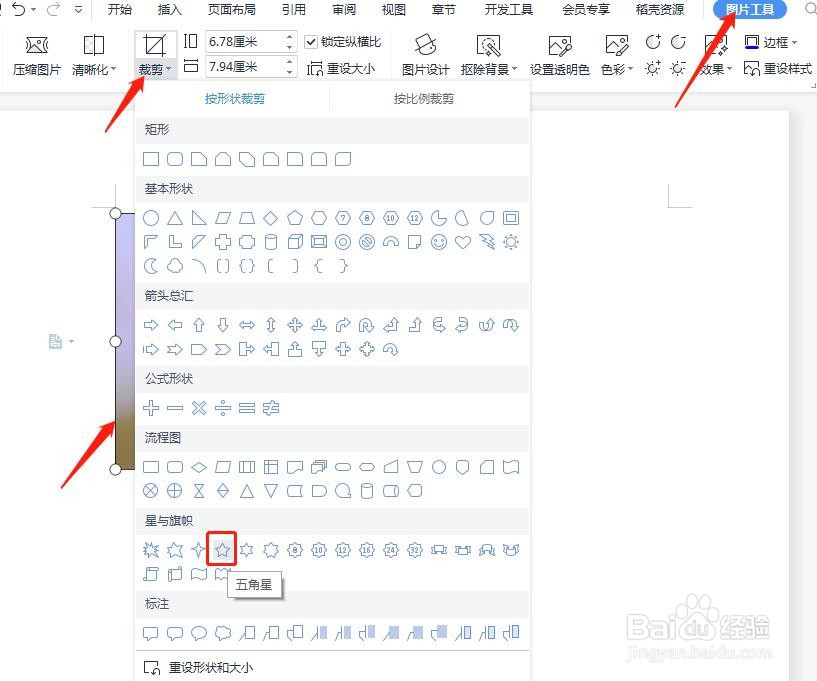Select the Crop by Shape (按形状裁剪) tab
Screen dimensions: 817x681
click(x=234, y=98)
